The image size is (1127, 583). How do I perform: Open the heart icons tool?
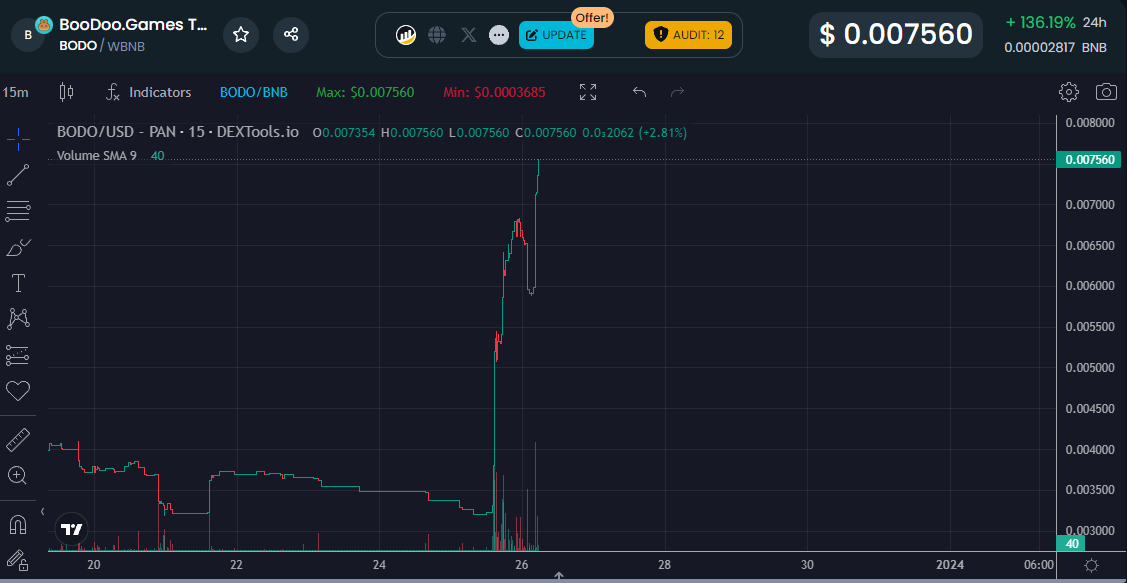pyautogui.click(x=18, y=391)
